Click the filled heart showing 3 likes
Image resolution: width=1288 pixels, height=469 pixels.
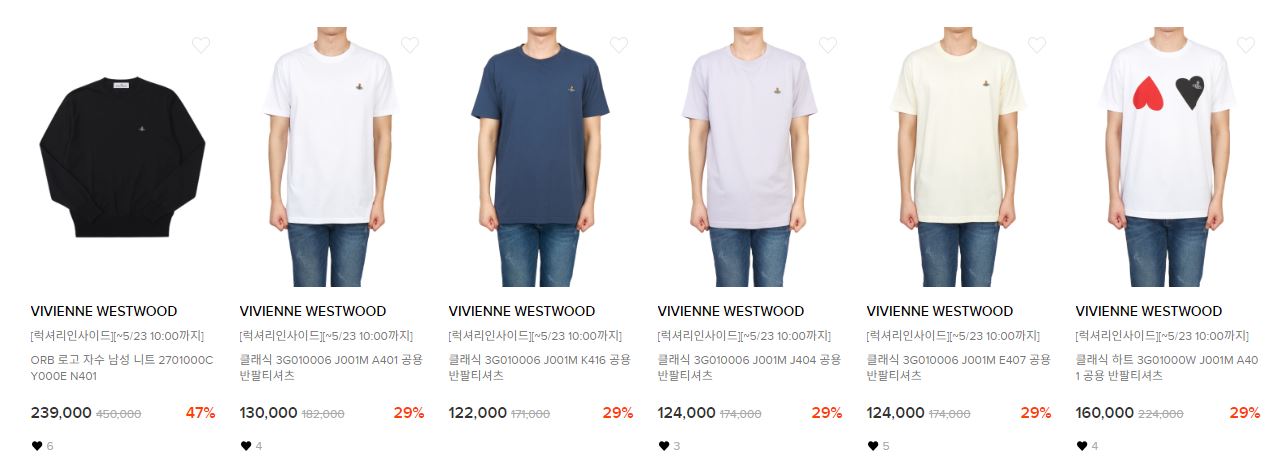tap(664, 446)
